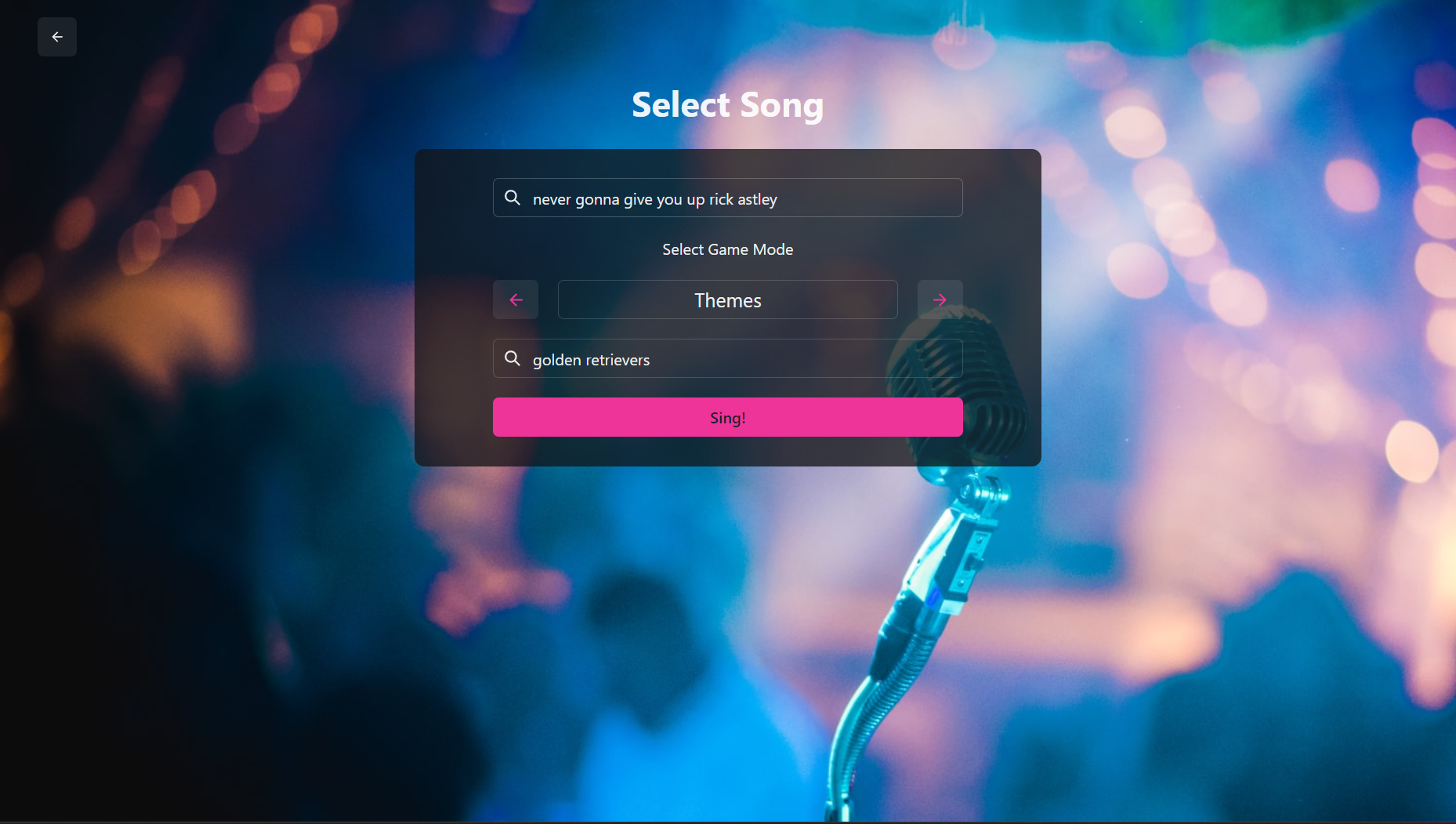1456x824 pixels.
Task: Return to the previous screen
Action: (57, 37)
